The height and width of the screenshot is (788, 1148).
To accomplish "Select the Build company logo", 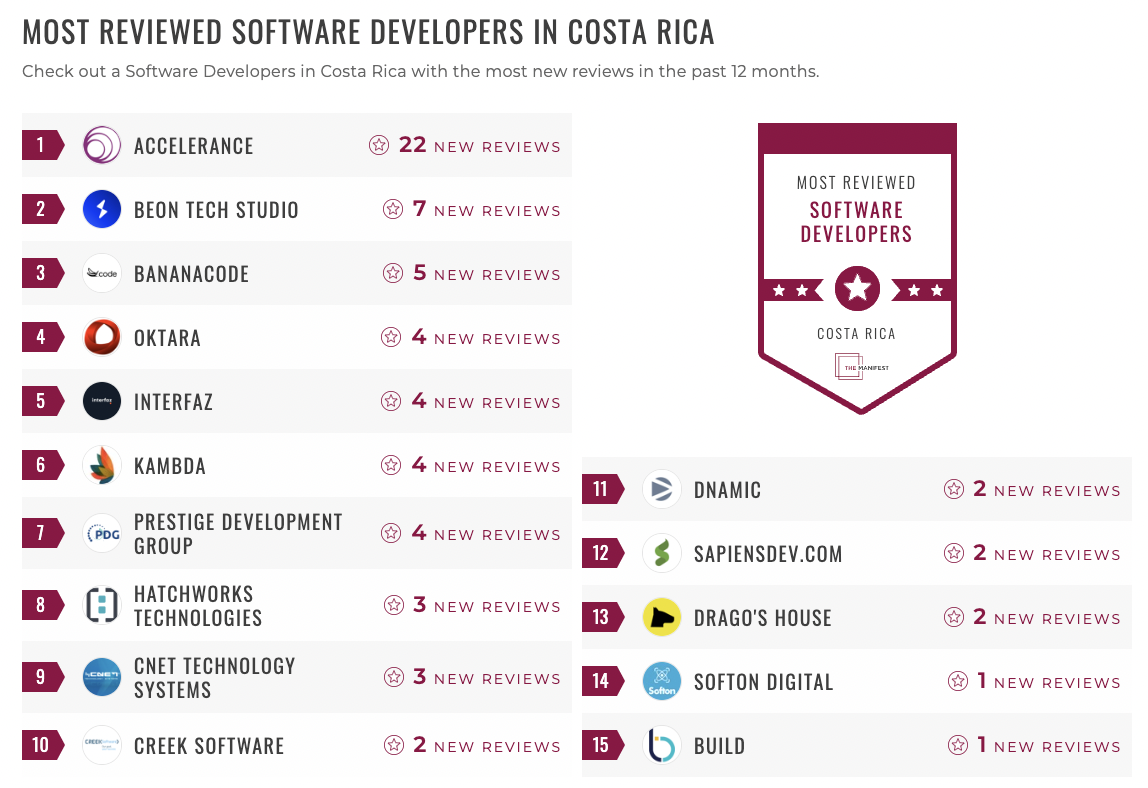I will coord(661,745).
